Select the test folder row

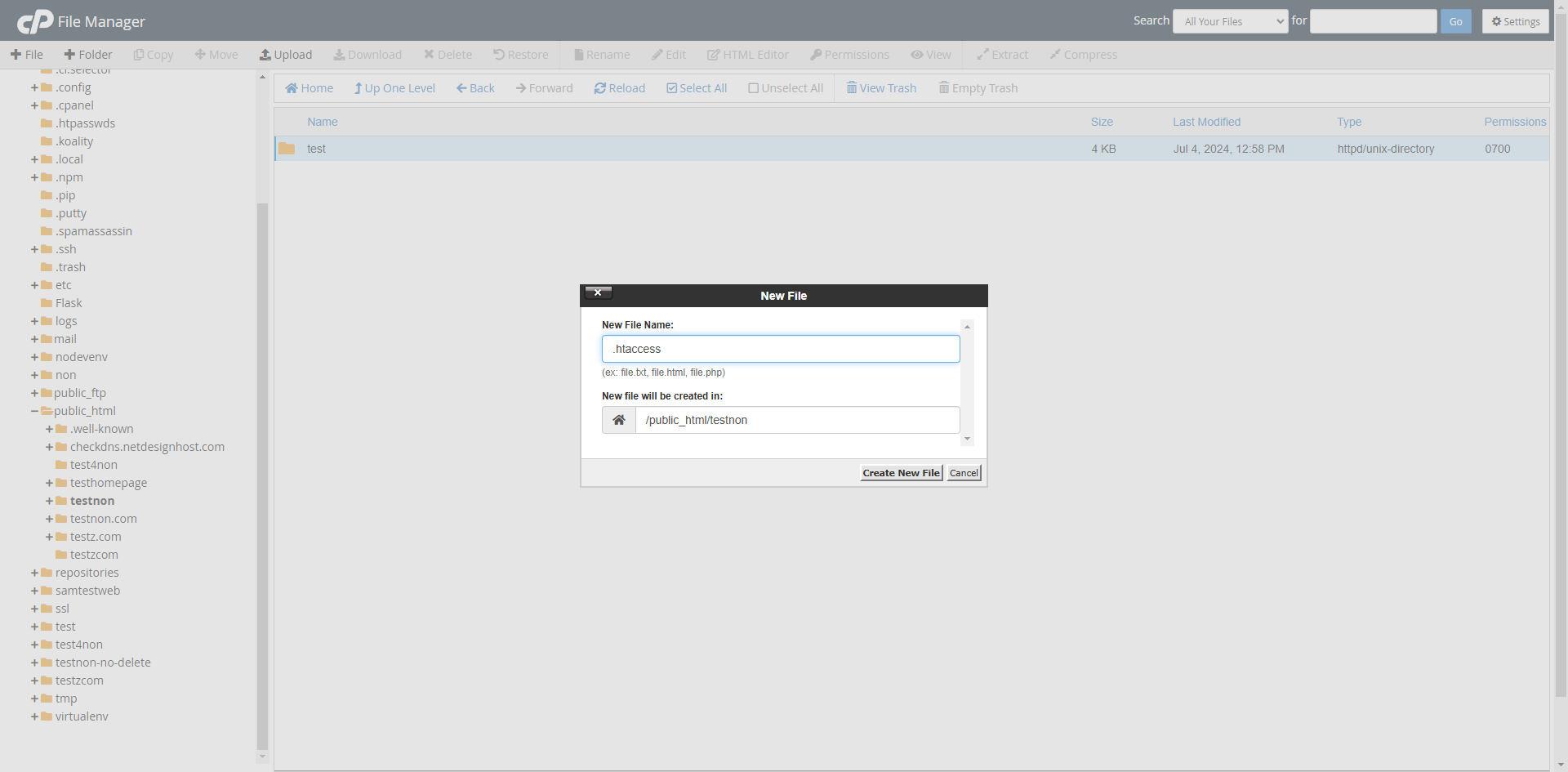tap(911, 149)
